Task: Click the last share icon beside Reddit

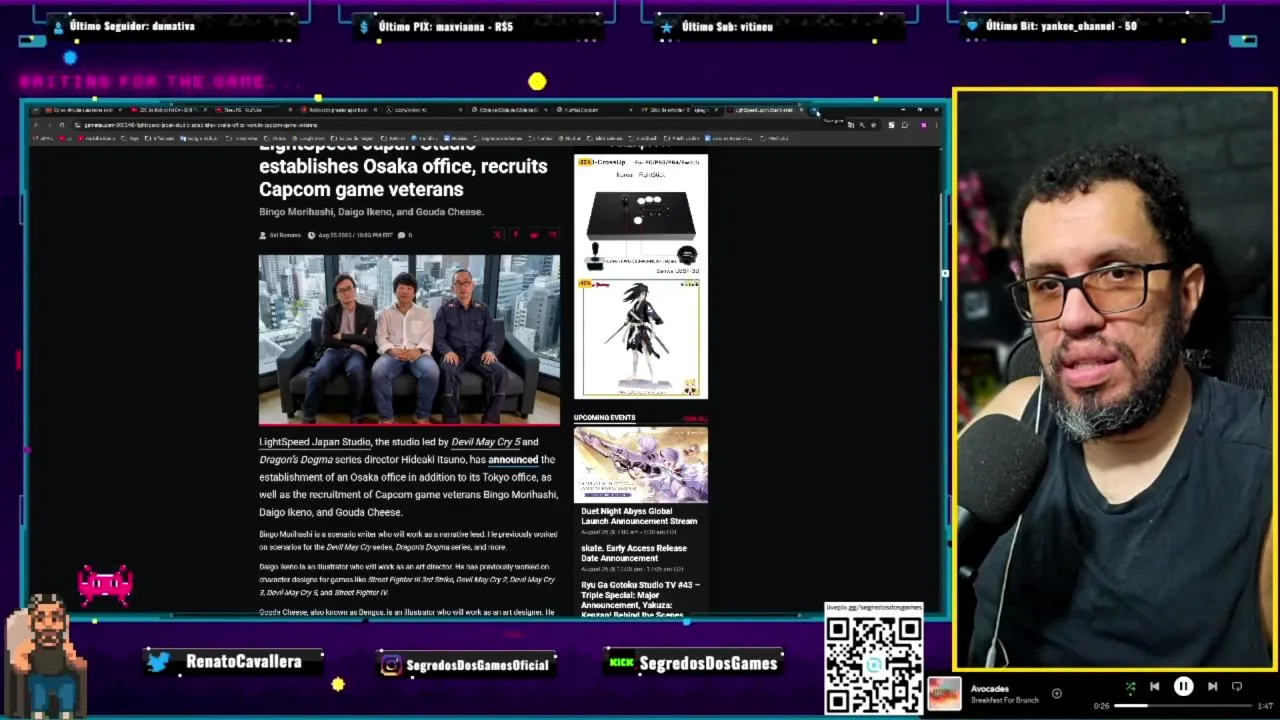Action: coord(552,235)
